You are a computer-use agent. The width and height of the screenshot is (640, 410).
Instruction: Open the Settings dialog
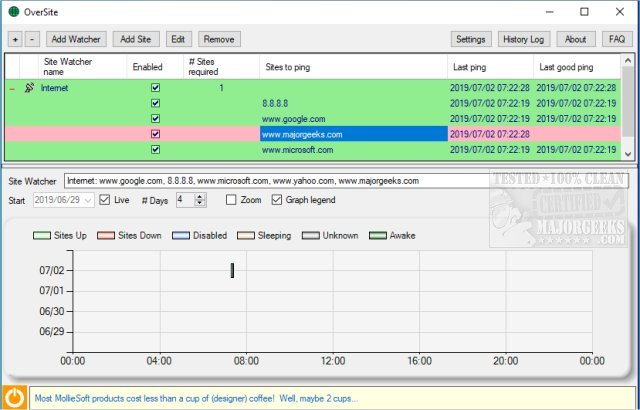coord(471,40)
